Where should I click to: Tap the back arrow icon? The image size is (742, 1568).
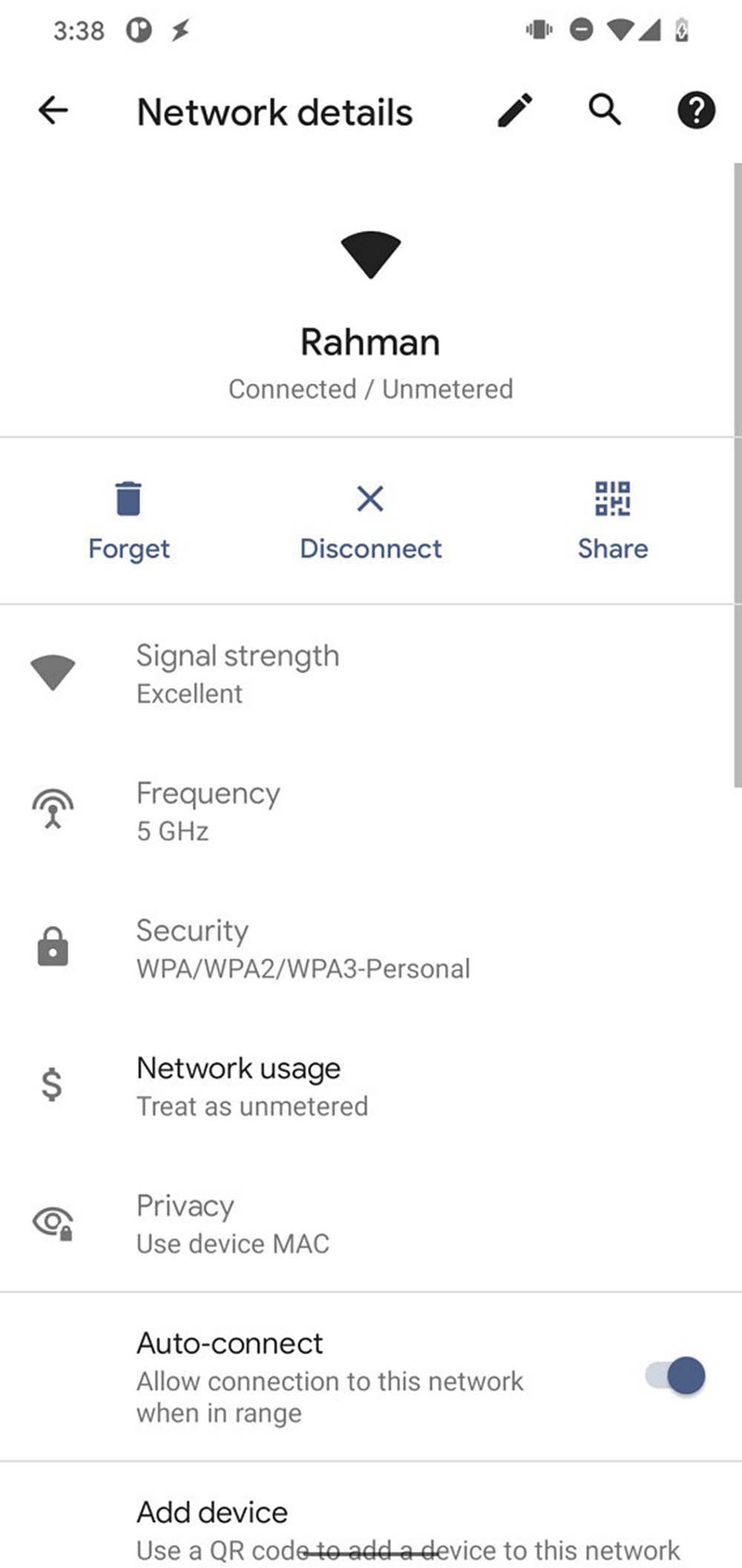[x=53, y=111]
